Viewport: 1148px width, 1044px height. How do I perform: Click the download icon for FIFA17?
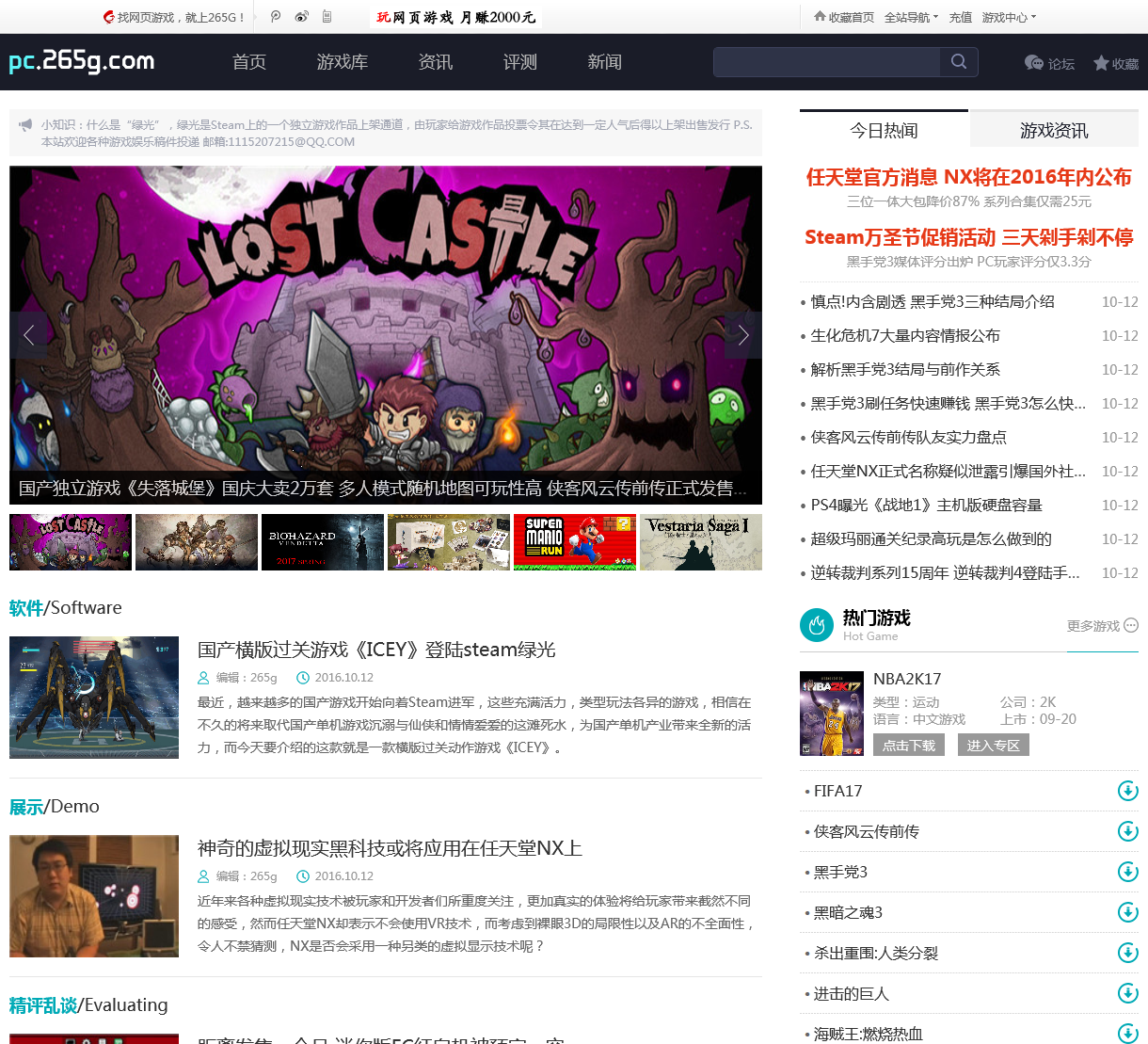pyautogui.click(x=1127, y=791)
